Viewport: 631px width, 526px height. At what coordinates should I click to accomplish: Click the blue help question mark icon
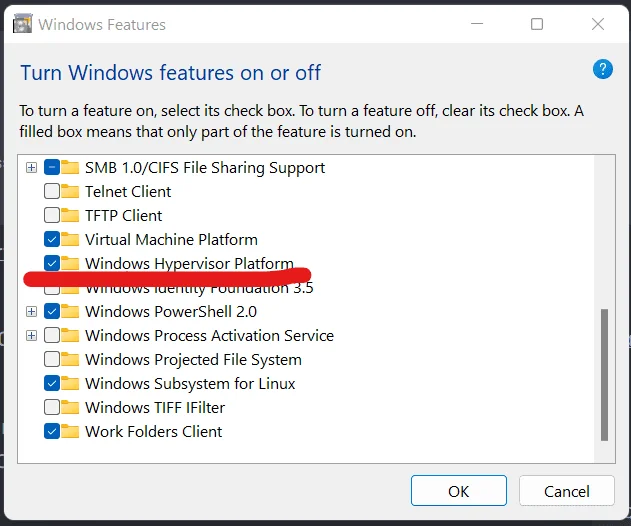point(602,69)
